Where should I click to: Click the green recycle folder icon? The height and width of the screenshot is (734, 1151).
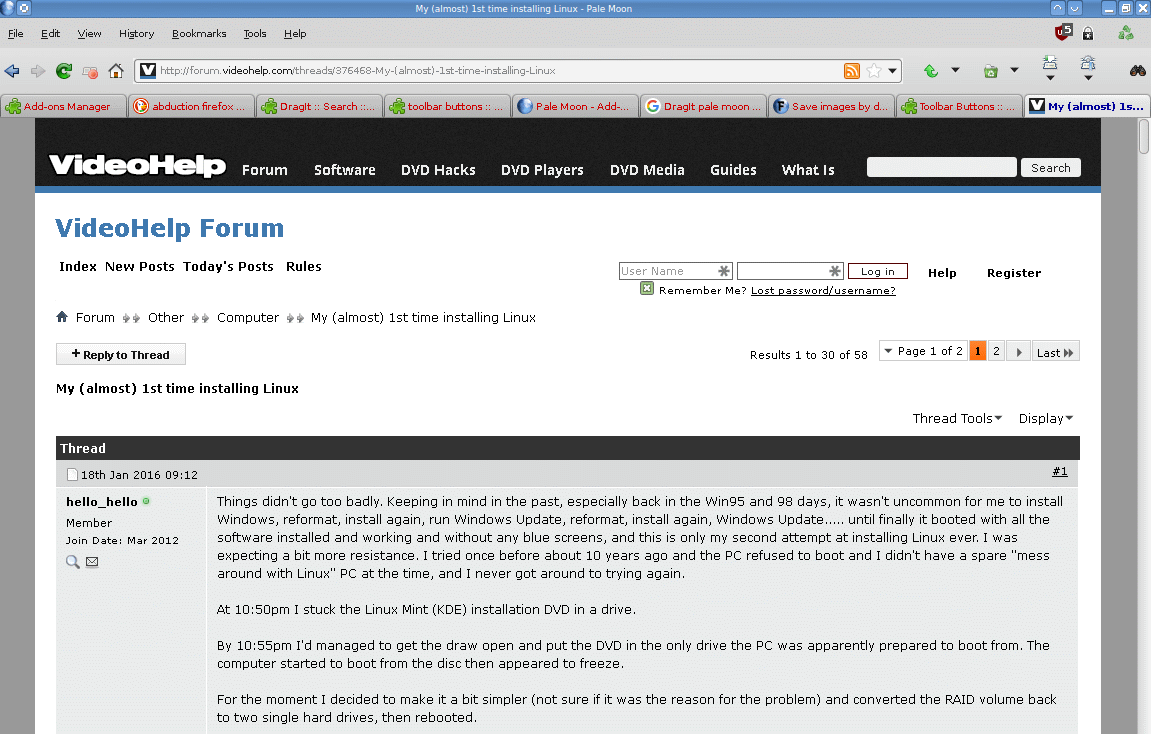990,71
